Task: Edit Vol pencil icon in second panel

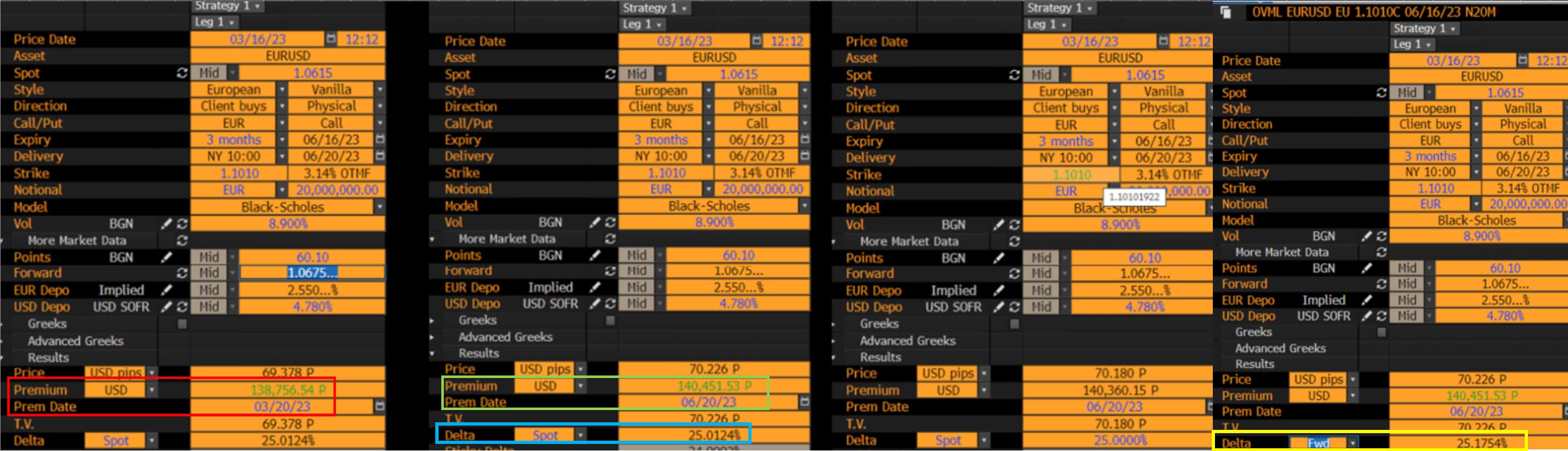Action: coord(594,223)
